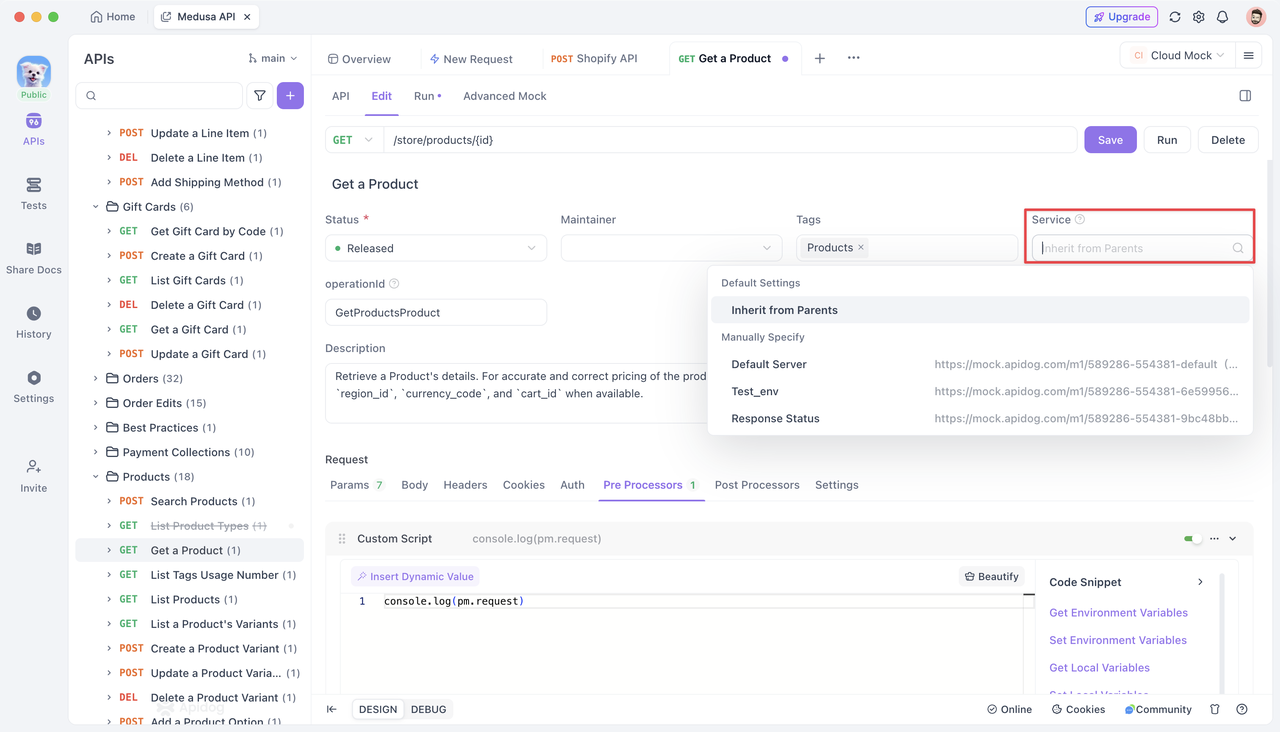Click the Save button
Image resolution: width=1280 pixels, height=732 pixels.
point(1110,140)
